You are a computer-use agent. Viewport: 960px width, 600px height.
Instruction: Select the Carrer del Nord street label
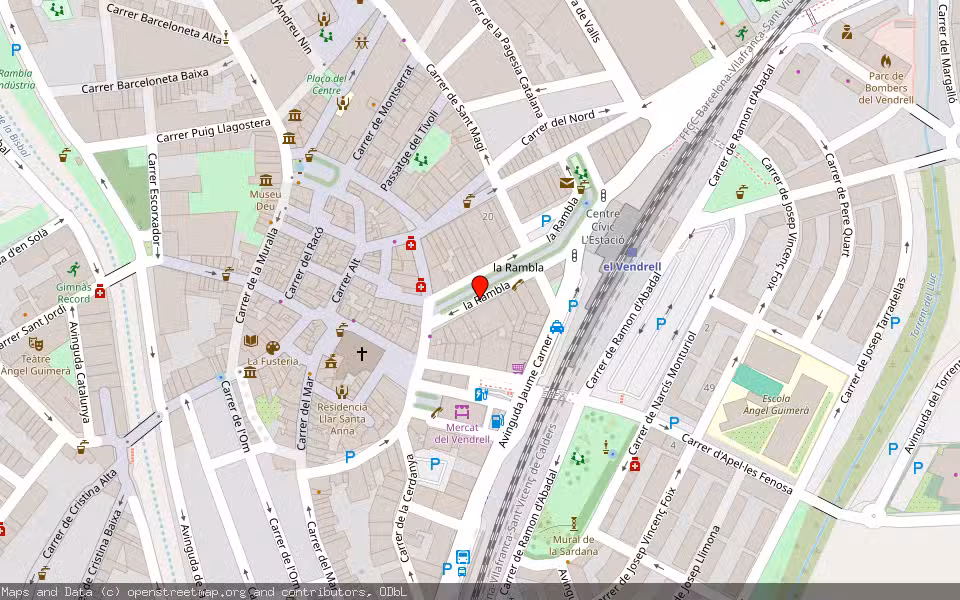(x=558, y=128)
